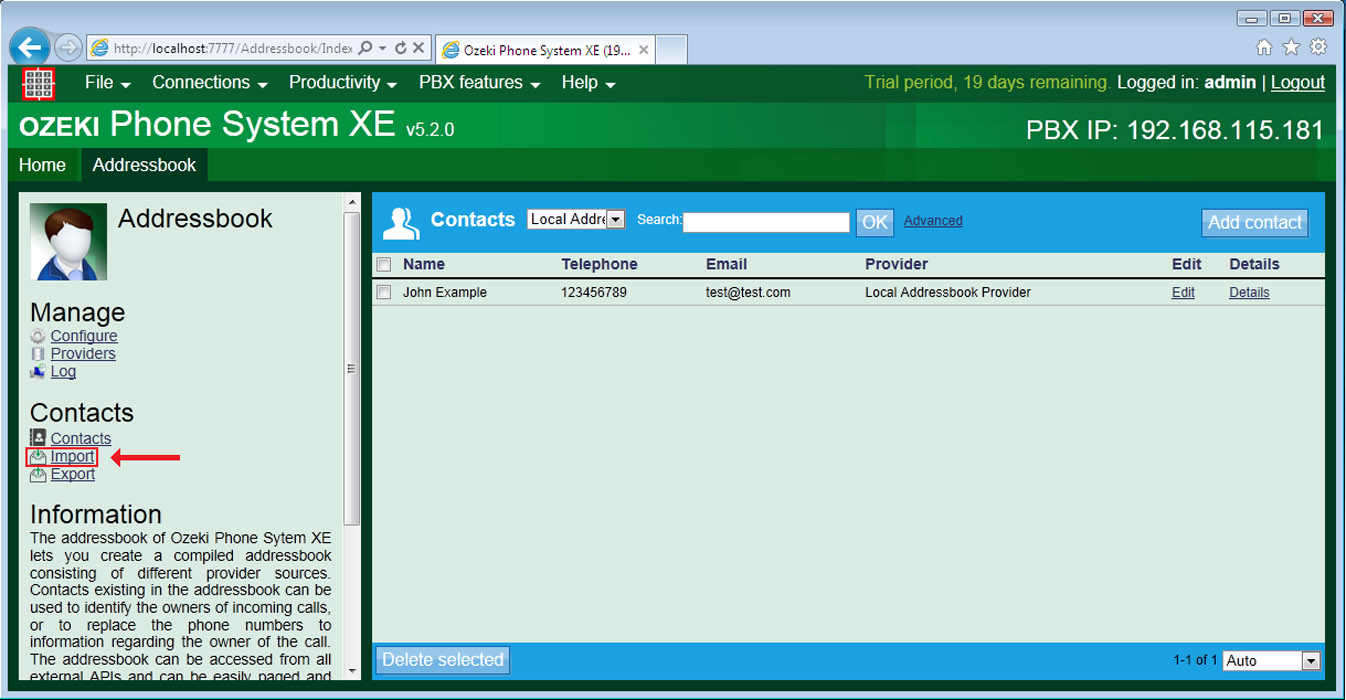
Task: Switch to the Home tab
Action: [42, 165]
